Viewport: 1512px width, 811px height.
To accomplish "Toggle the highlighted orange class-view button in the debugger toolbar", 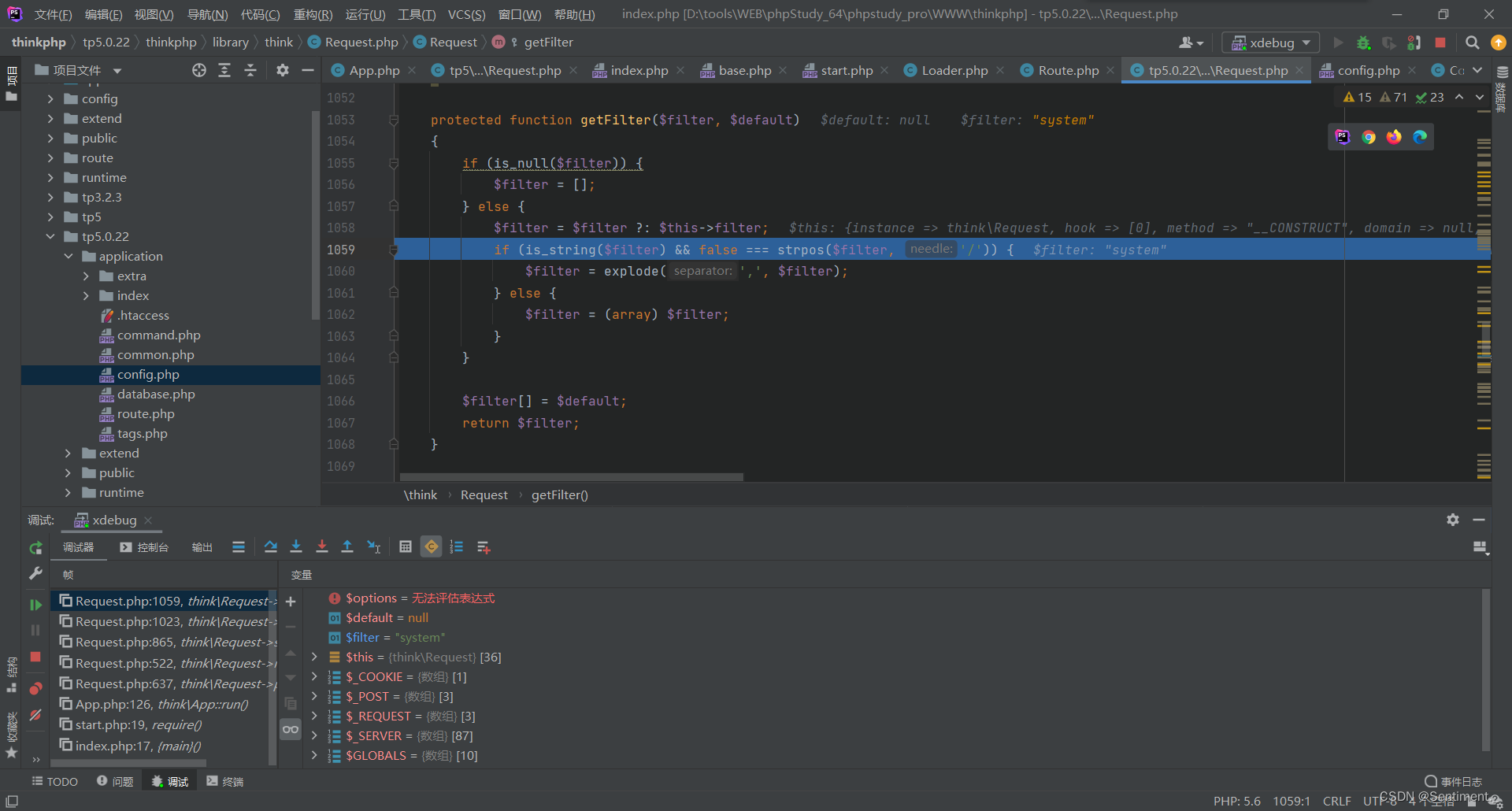I will tap(432, 546).
